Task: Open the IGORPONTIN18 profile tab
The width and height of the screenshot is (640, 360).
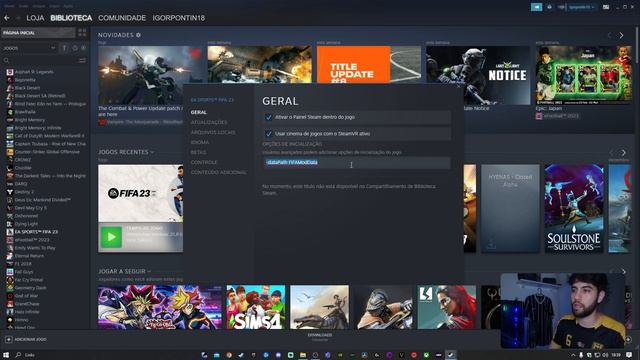Action: pos(179,18)
